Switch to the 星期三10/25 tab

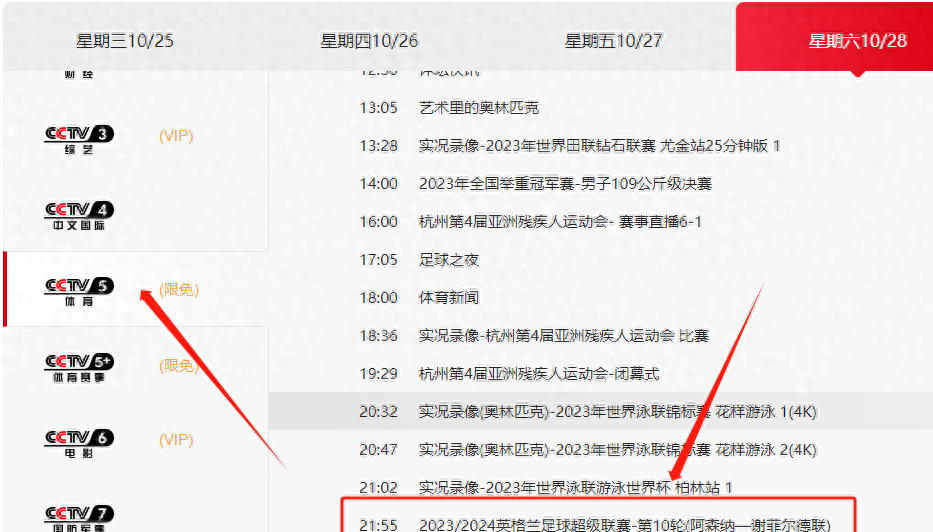pyautogui.click(x=125, y=41)
